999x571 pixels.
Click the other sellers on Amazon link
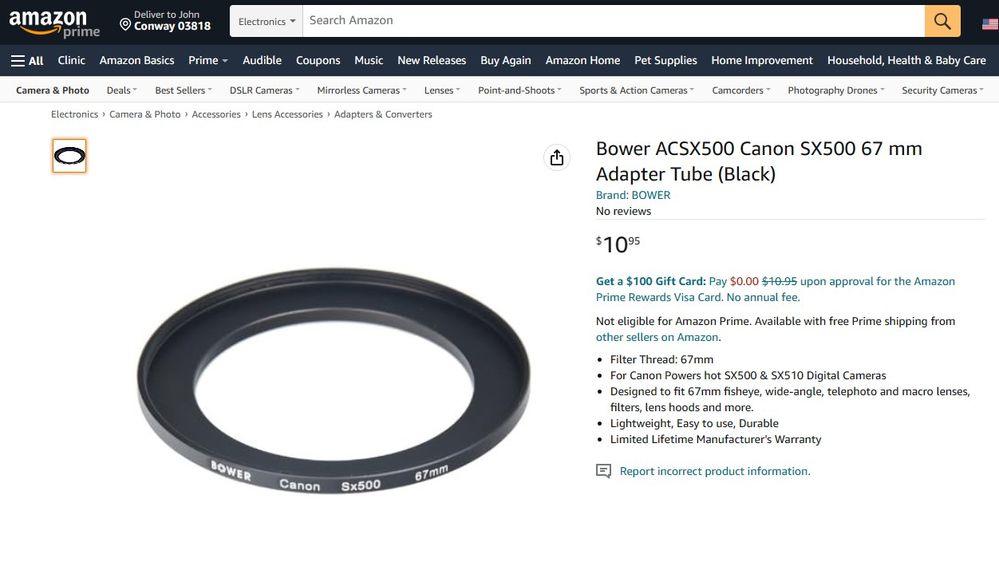coord(657,337)
